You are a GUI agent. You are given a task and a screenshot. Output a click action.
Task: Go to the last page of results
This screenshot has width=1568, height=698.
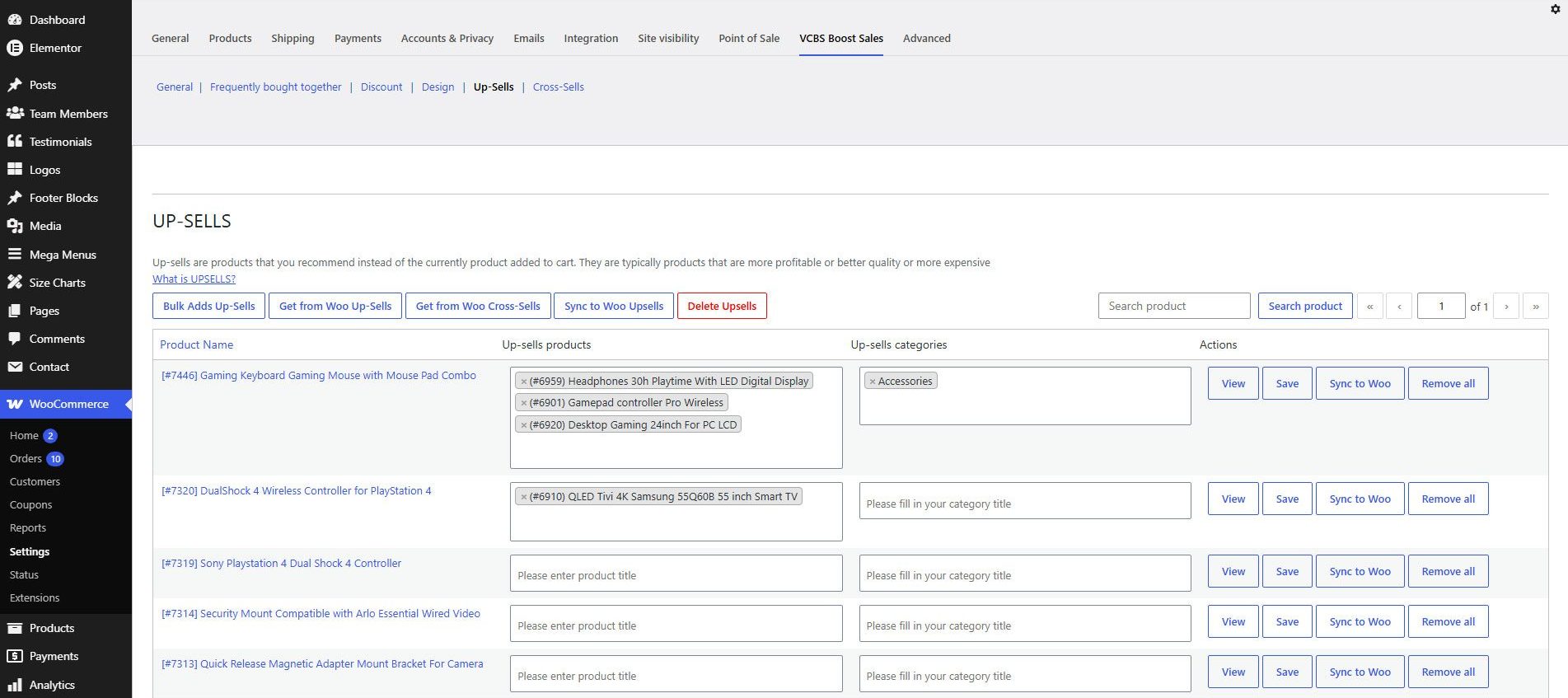point(1536,306)
